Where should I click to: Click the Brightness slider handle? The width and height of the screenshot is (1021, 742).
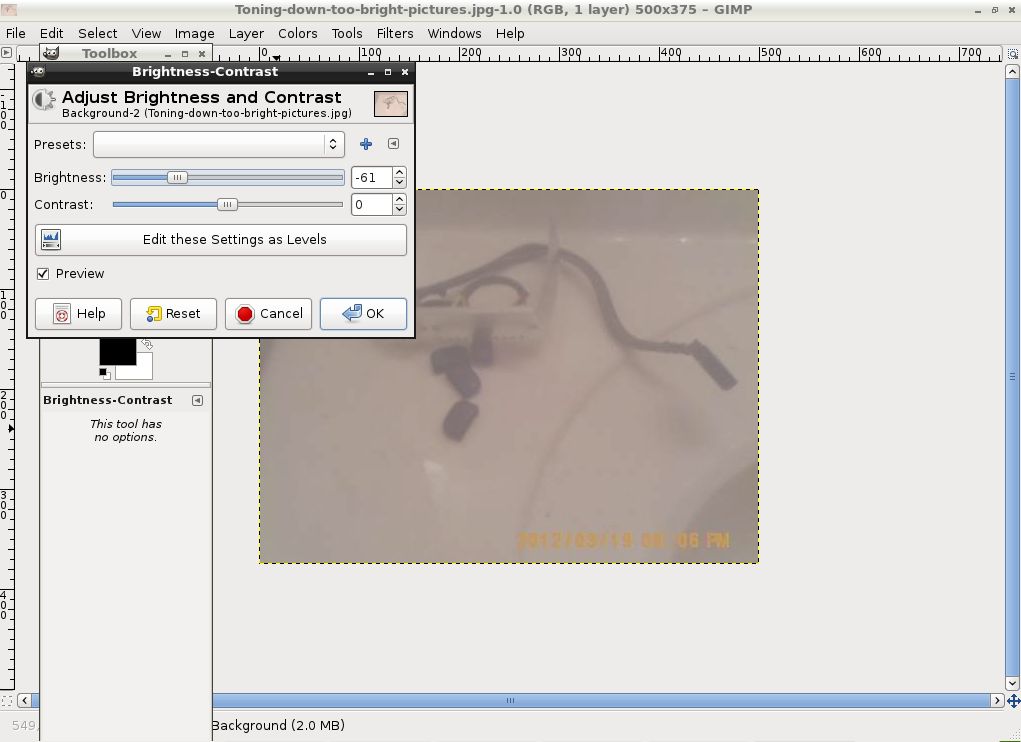tap(177, 177)
